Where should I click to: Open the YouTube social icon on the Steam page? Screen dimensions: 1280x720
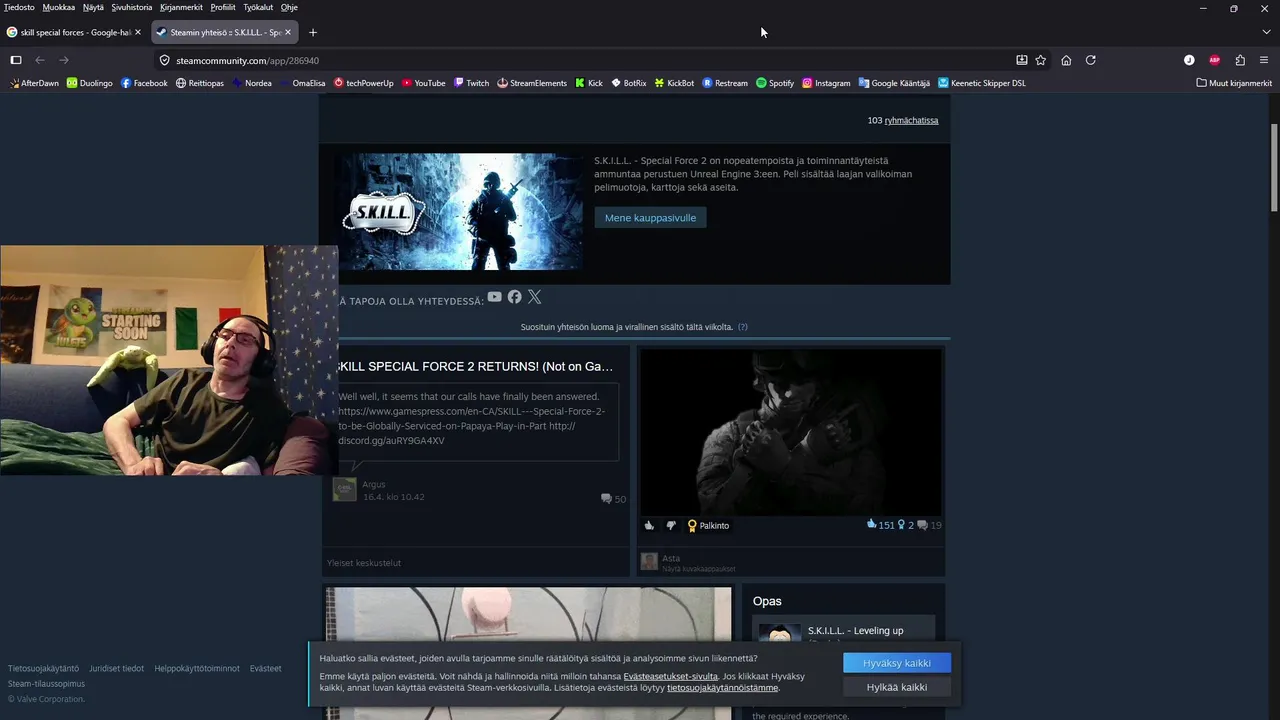click(x=494, y=297)
